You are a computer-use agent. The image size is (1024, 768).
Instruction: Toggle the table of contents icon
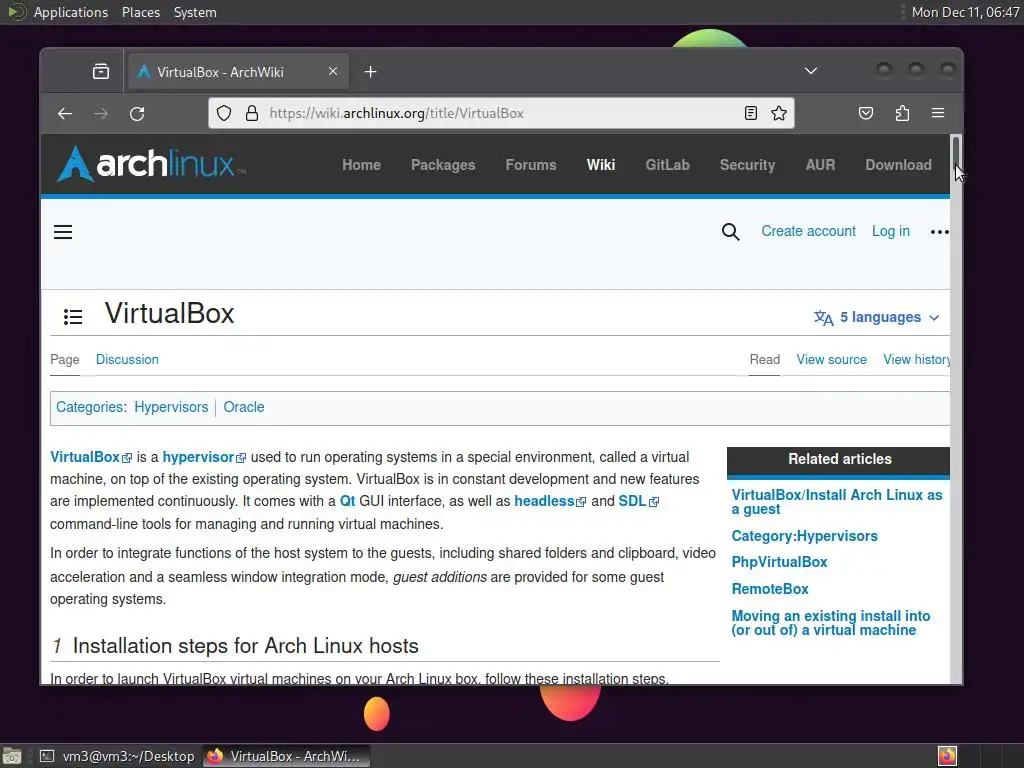coord(72,317)
